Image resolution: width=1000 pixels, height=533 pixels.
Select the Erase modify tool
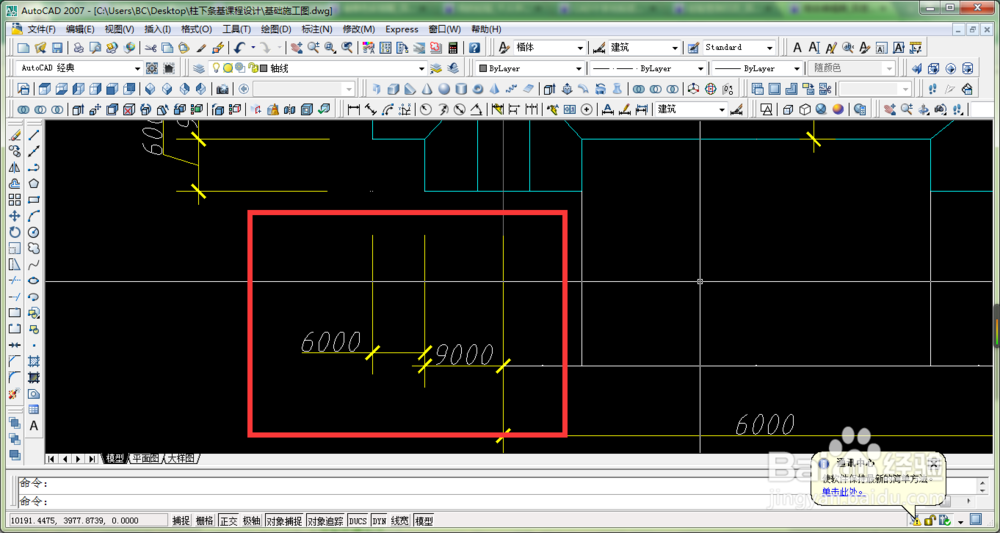pos(15,135)
